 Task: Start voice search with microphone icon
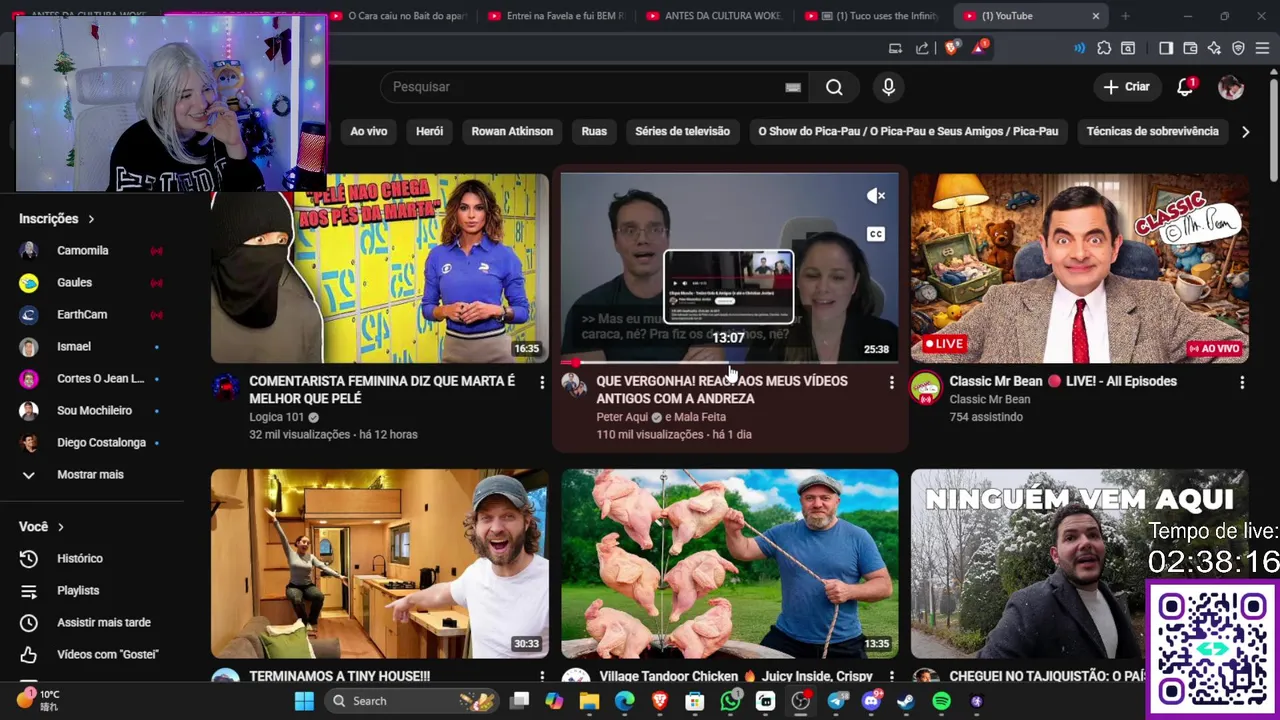click(888, 87)
